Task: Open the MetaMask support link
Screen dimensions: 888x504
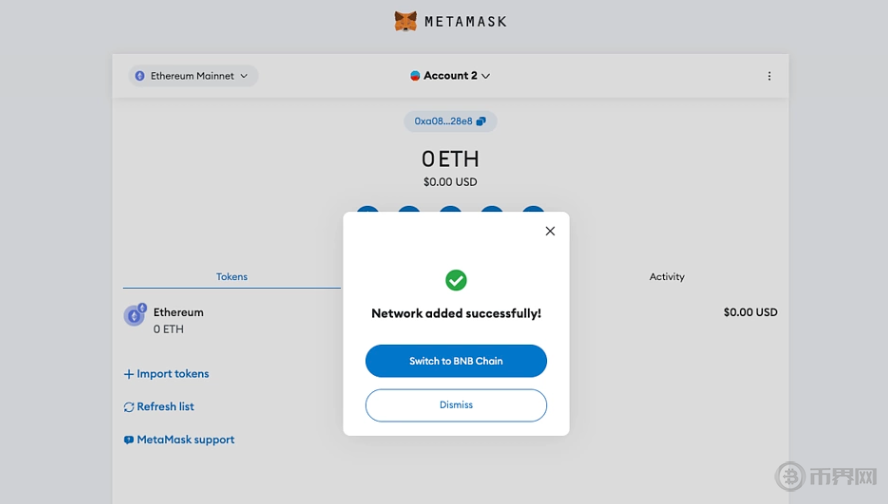Action: [185, 440]
